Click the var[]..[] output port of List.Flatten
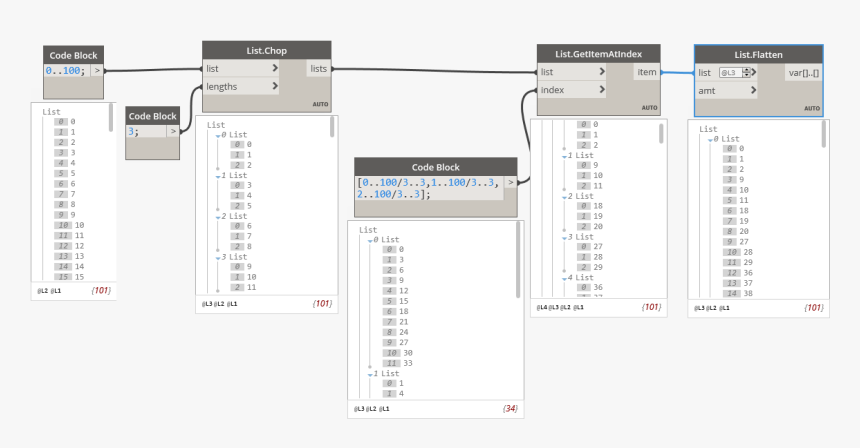This screenshot has width=860, height=448. pos(804,72)
